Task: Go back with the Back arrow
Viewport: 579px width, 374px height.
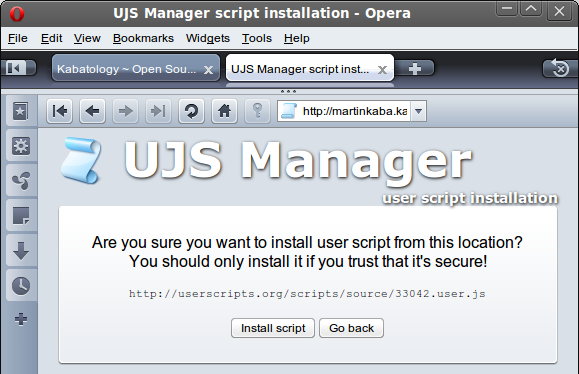Action: pyautogui.click(x=92, y=111)
